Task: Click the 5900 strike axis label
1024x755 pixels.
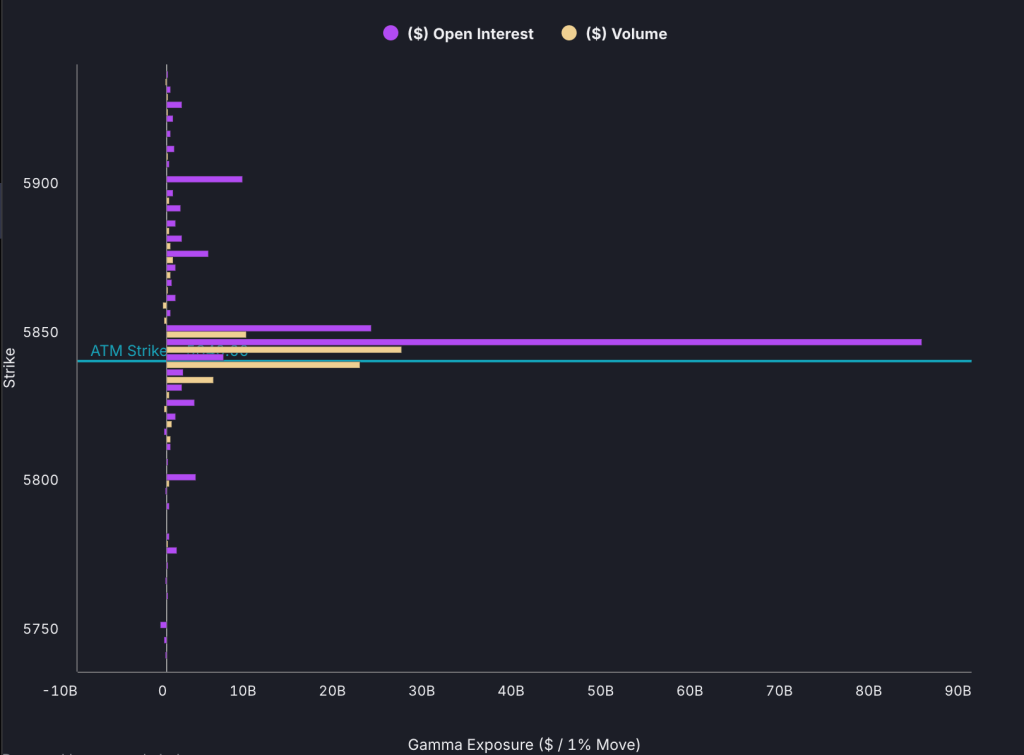Action: [42, 183]
